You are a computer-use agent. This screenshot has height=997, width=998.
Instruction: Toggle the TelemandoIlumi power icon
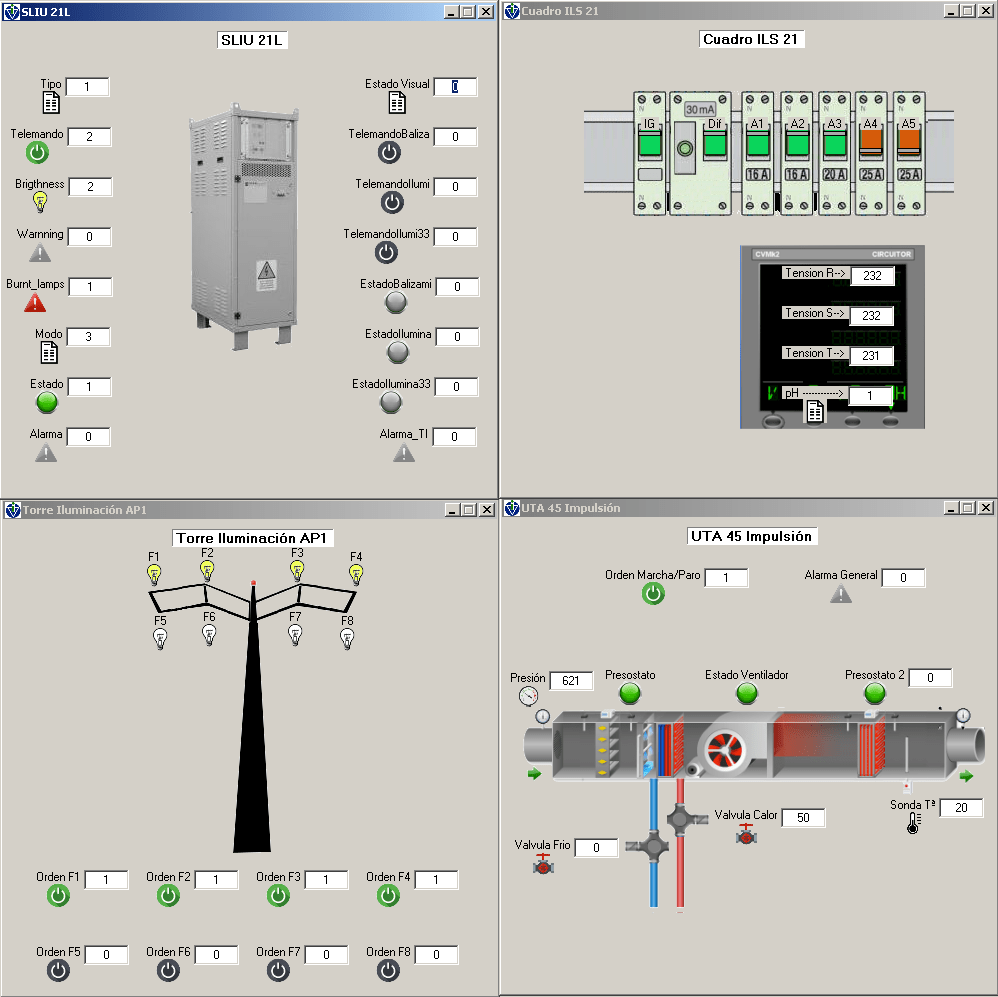tap(392, 202)
